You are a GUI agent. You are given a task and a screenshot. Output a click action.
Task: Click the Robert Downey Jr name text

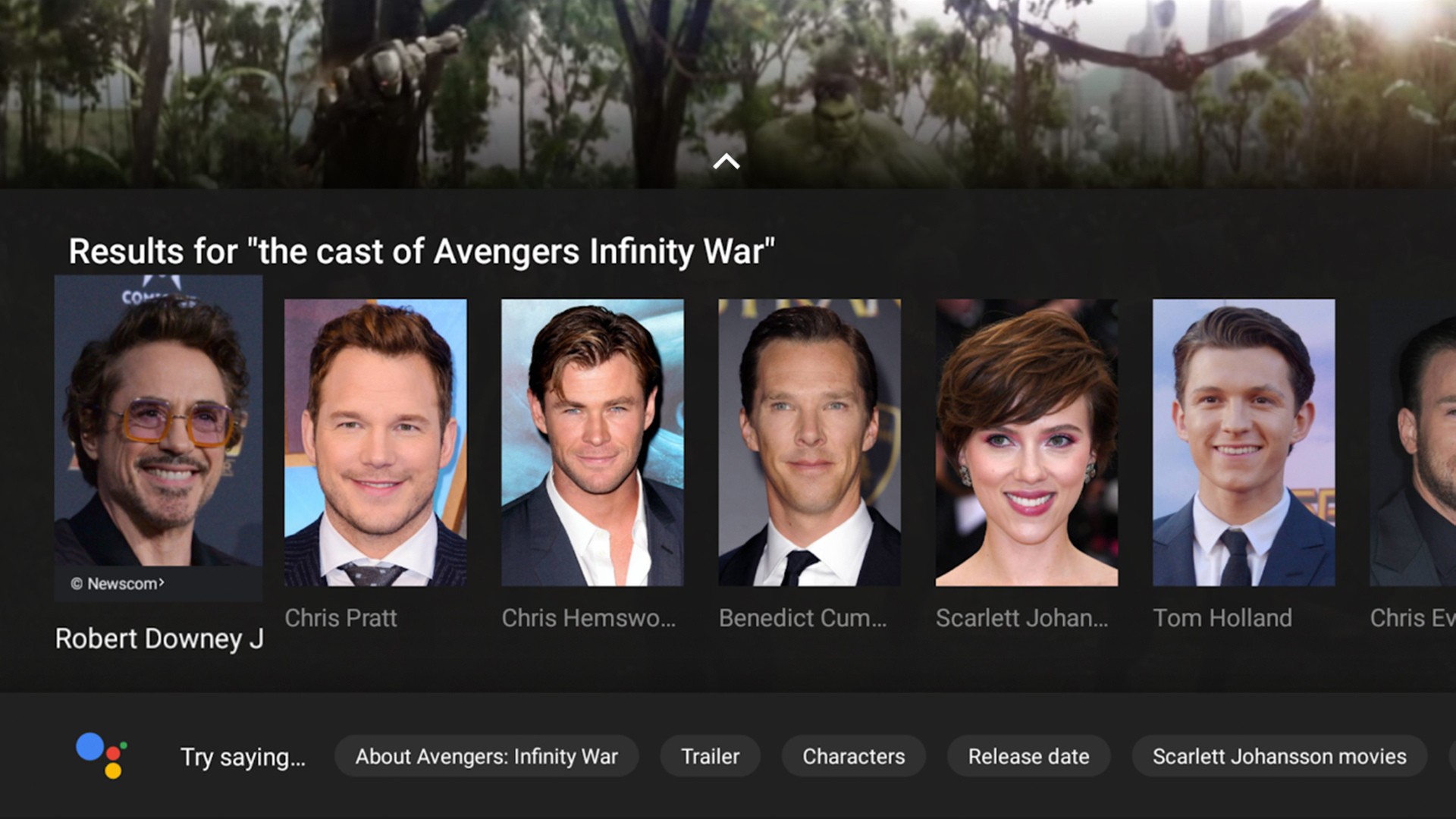pyautogui.click(x=159, y=639)
